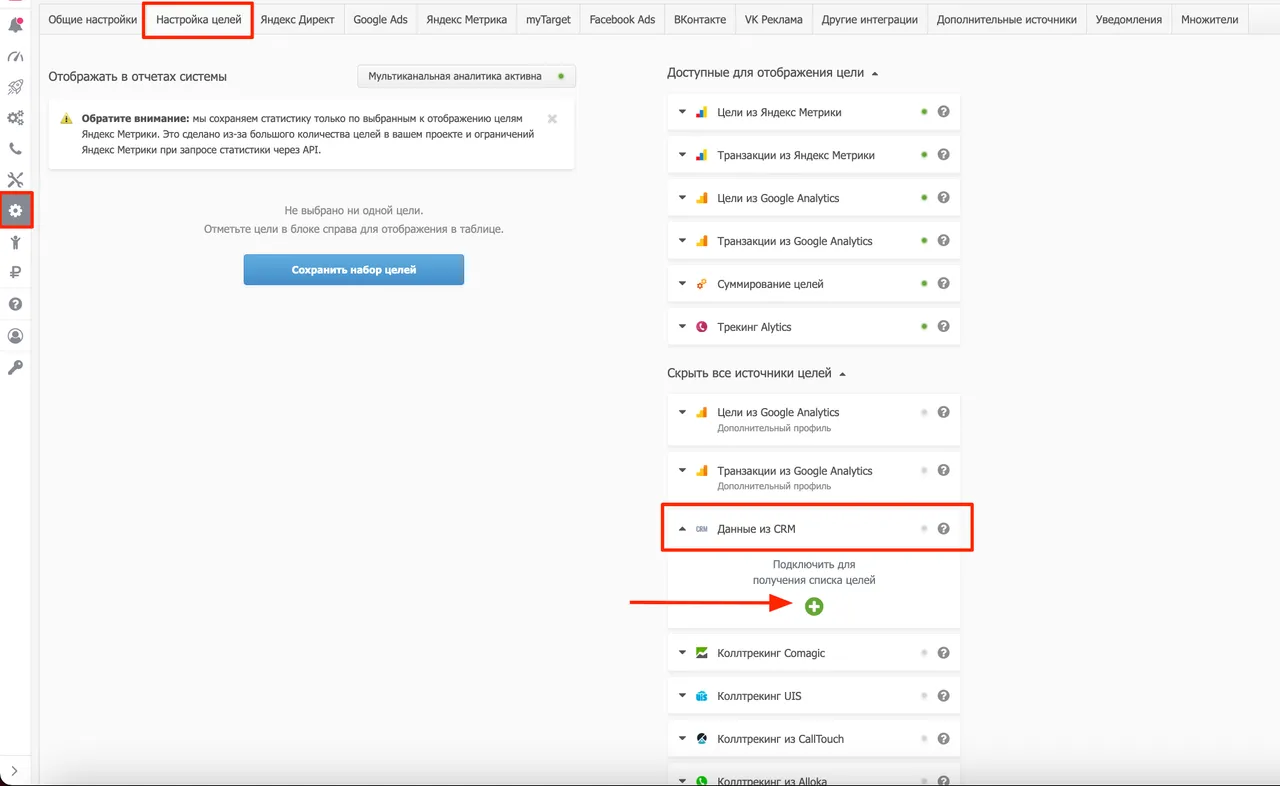
Task: Open help for Коллтрекинг из CallTouch
Action: [943, 738]
